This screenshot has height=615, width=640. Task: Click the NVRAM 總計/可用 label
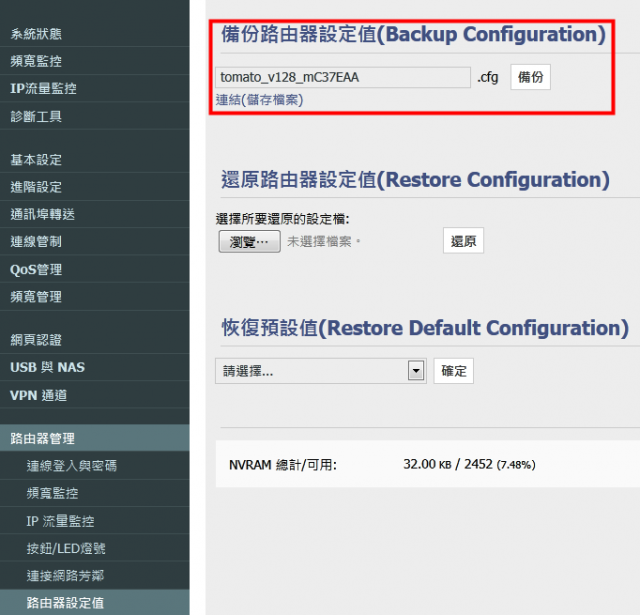pyautogui.click(x=283, y=464)
